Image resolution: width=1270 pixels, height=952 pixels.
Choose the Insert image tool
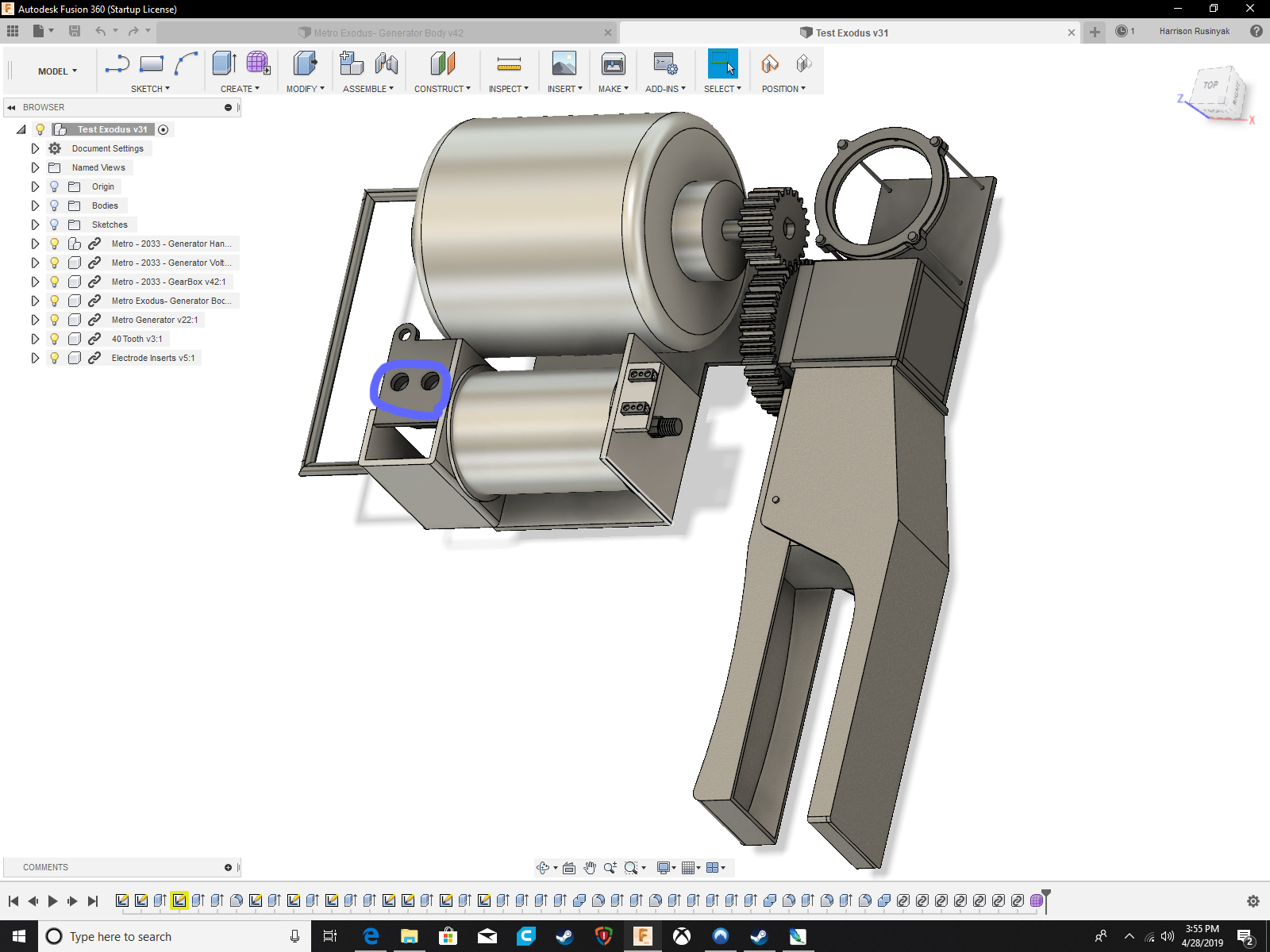tap(564, 63)
